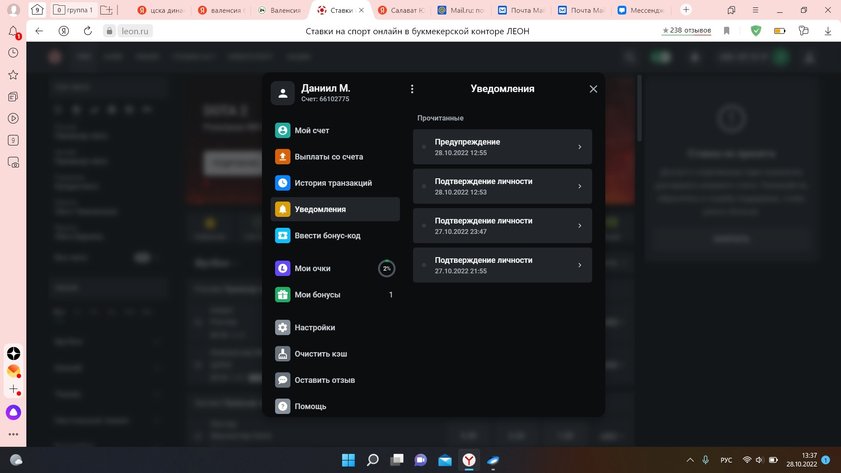Image resolution: width=841 pixels, height=473 pixels.
Task: Open the 27.10.2022 21:55 Подтверждение личности notification
Action: pos(502,265)
